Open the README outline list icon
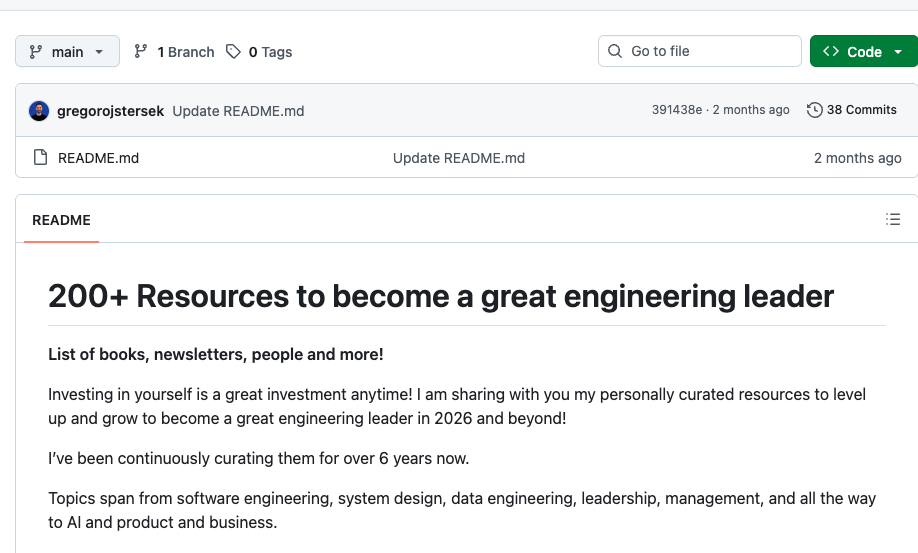 coord(893,219)
